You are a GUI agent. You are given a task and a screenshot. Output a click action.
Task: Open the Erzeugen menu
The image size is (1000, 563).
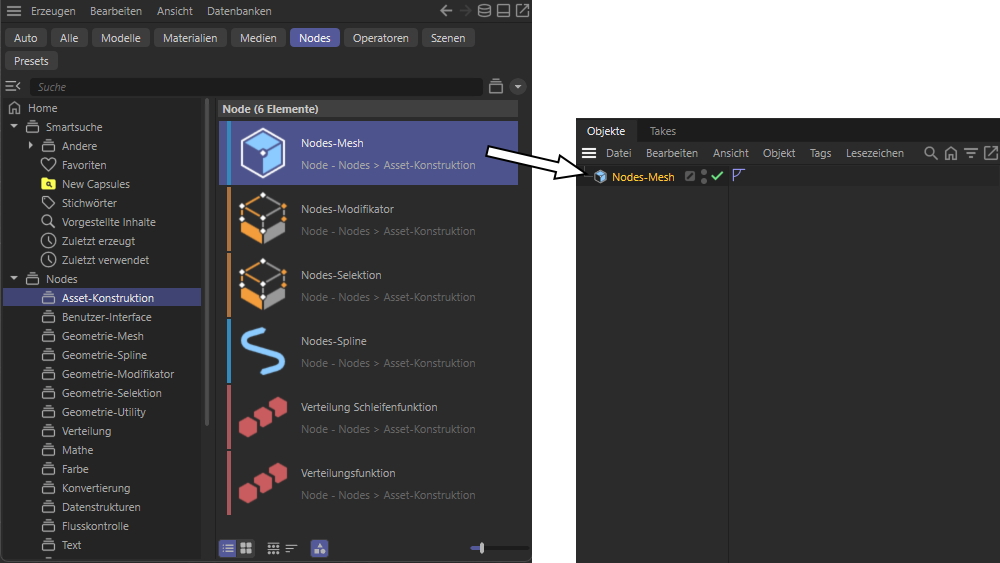coord(53,11)
